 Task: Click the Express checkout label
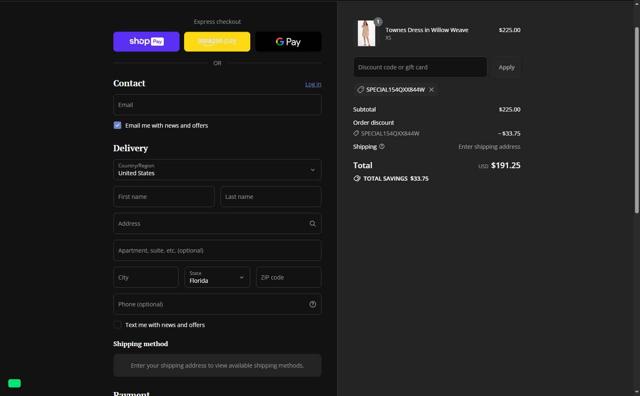pyautogui.click(x=217, y=22)
